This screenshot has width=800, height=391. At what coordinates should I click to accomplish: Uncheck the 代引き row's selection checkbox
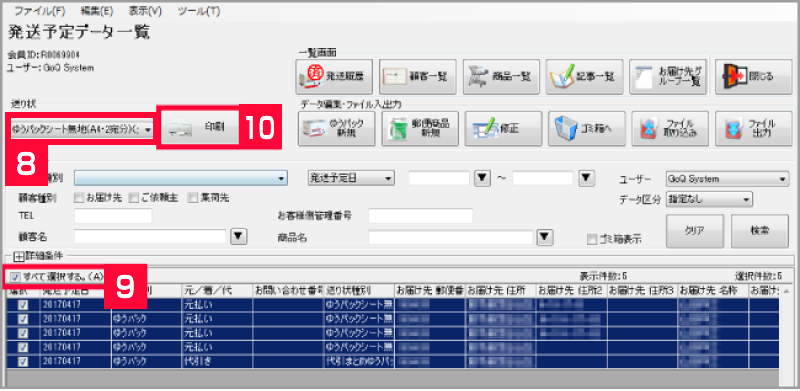coord(23,361)
